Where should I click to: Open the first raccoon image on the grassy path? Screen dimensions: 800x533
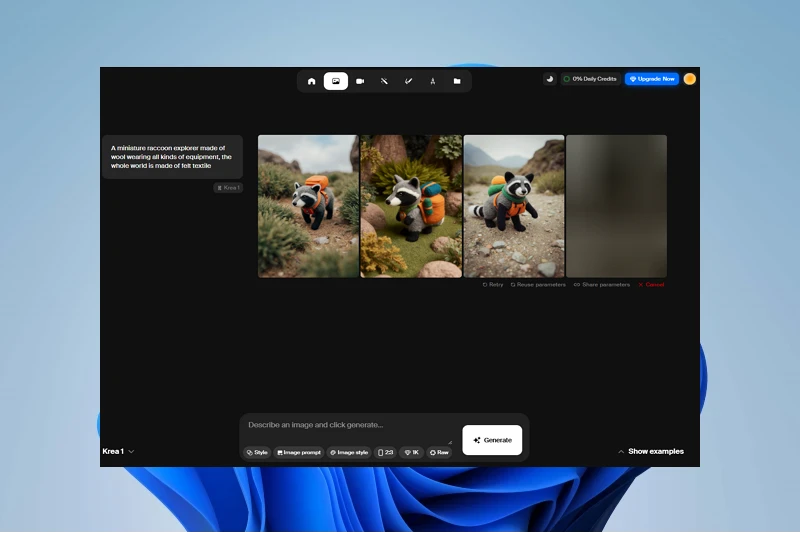[x=308, y=206]
